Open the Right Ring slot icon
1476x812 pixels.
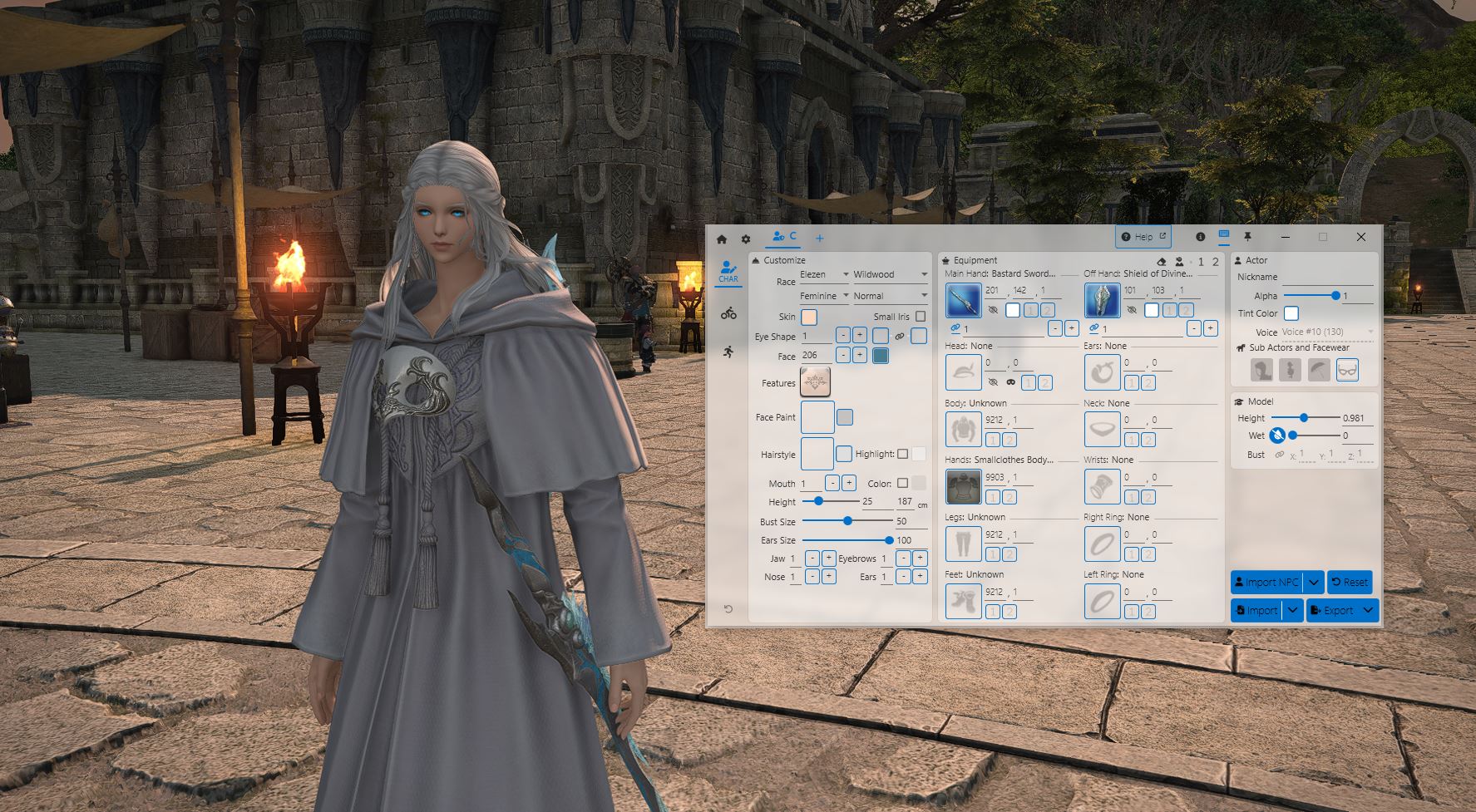[x=1103, y=544]
